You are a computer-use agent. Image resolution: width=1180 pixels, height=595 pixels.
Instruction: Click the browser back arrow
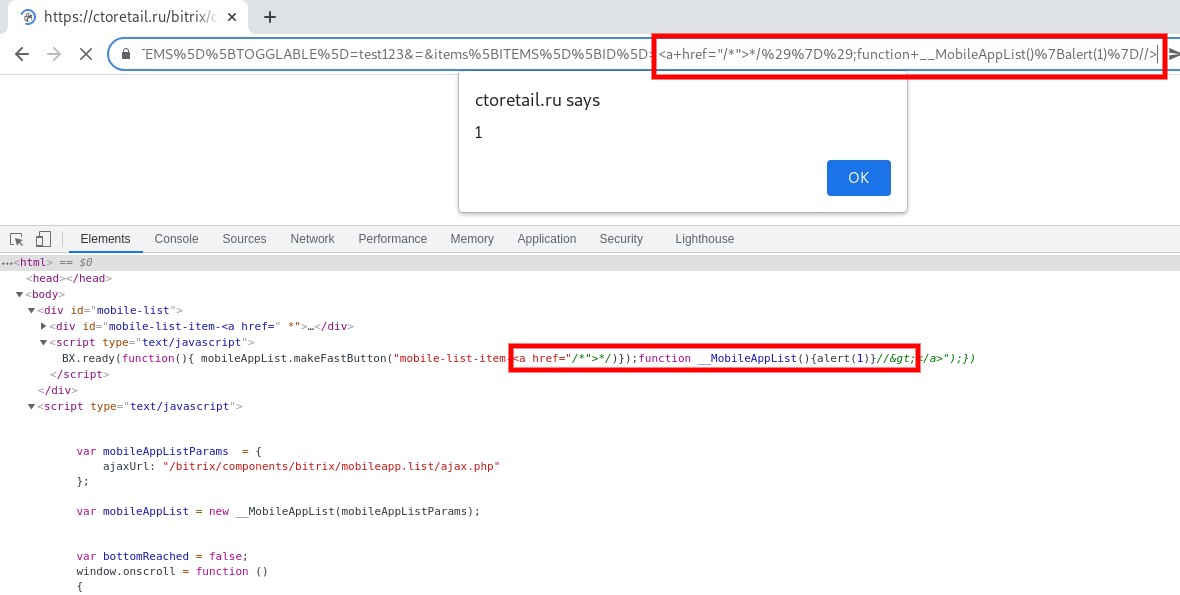click(x=22, y=54)
